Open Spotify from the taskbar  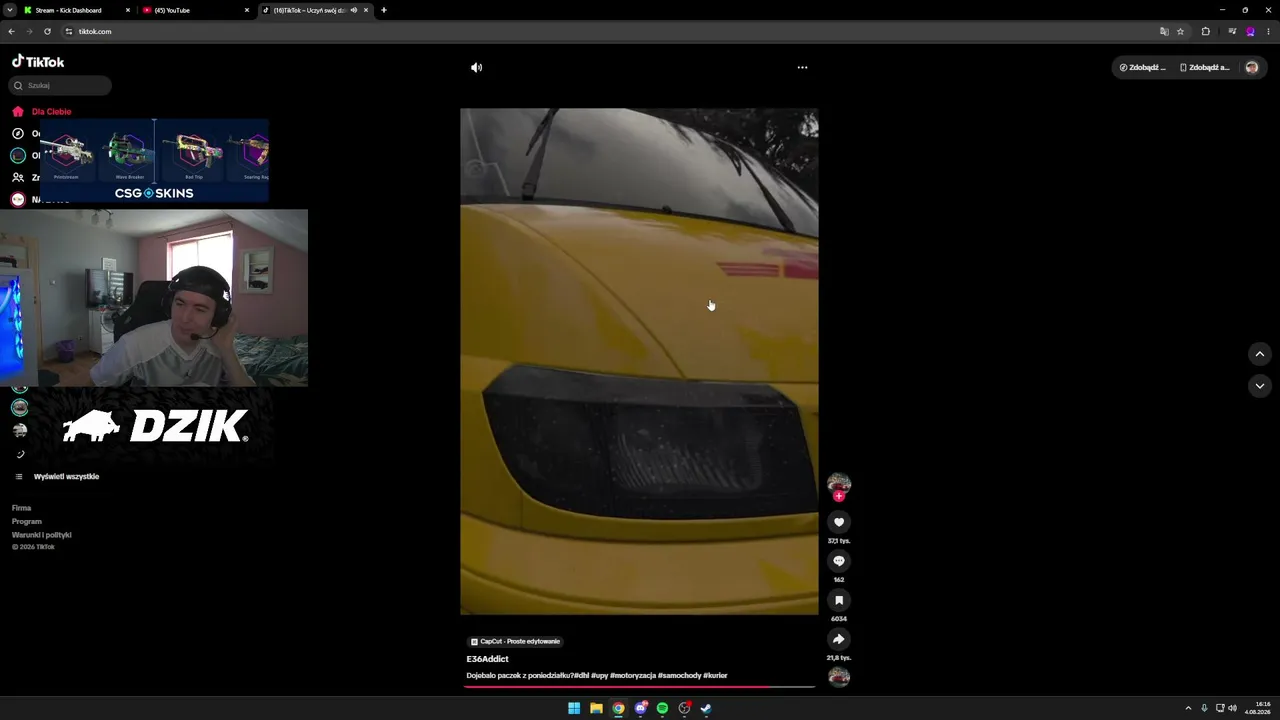pos(662,708)
